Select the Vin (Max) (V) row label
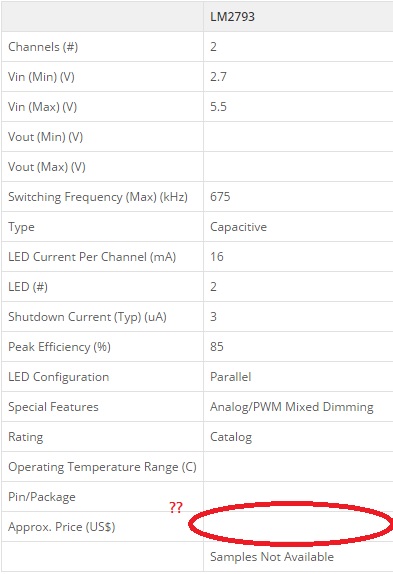The width and height of the screenshot is (393, 574). [42, 107]
